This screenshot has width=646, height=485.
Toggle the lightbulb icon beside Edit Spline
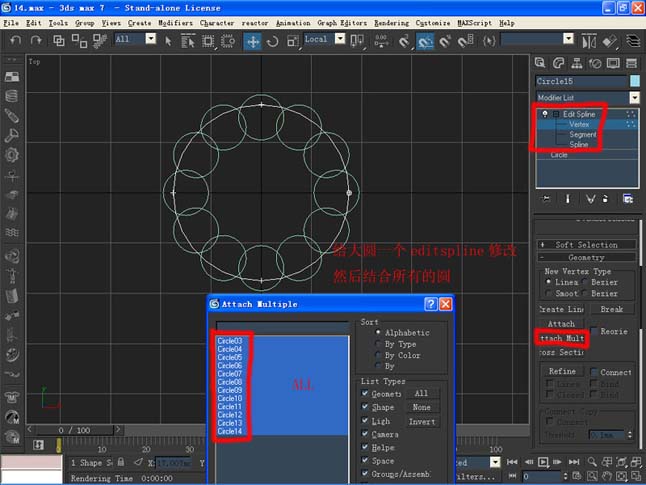coord(544,115)
